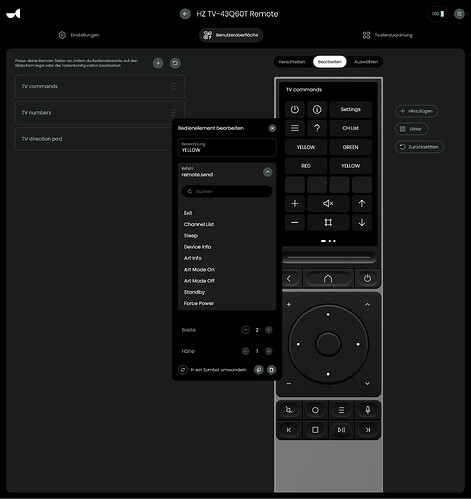
Task: Click the round record key on the remote
Action: point(315,410)
